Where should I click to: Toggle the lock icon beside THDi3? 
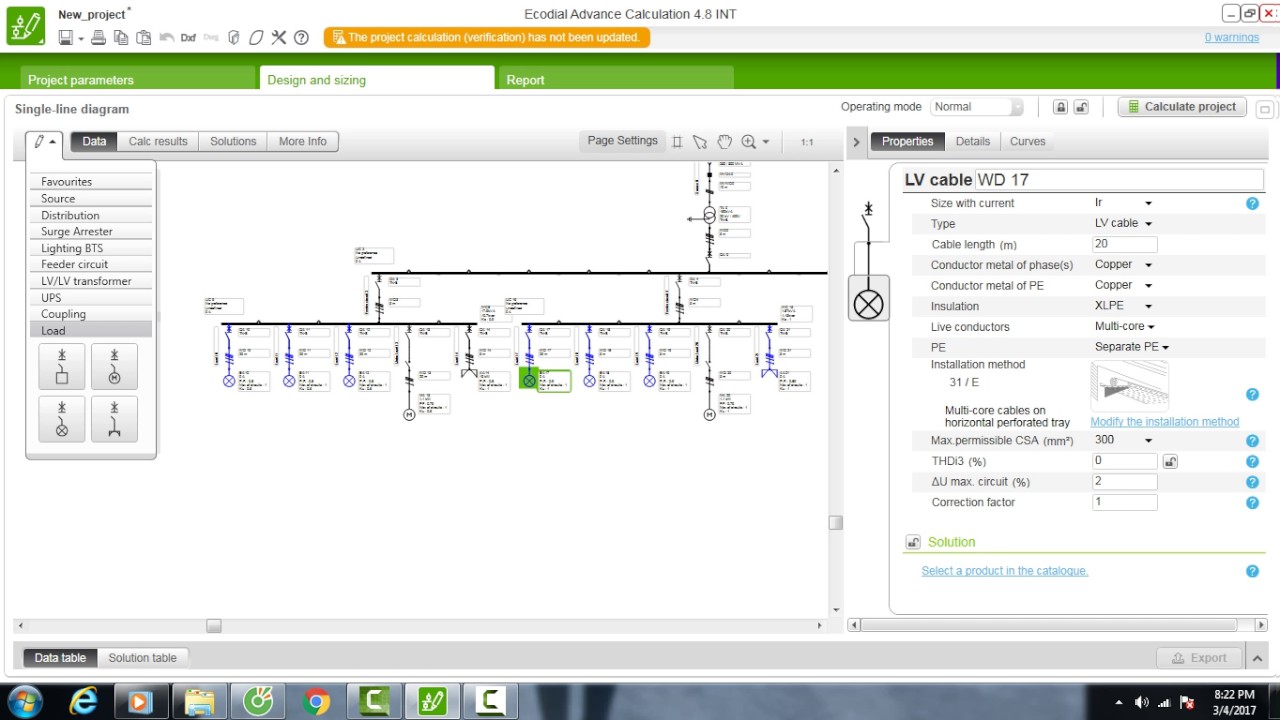1170,461
